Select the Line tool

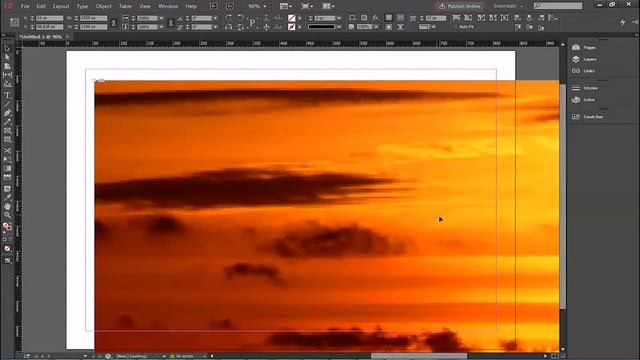click(x=7, y=104)
